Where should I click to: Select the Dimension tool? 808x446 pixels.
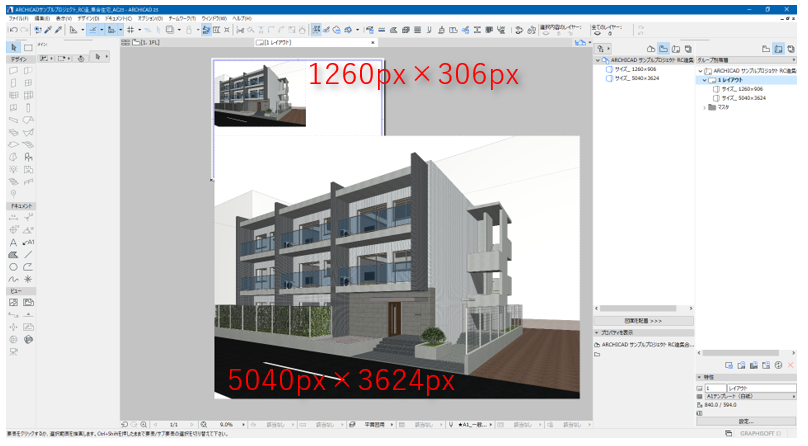[13, 217]
